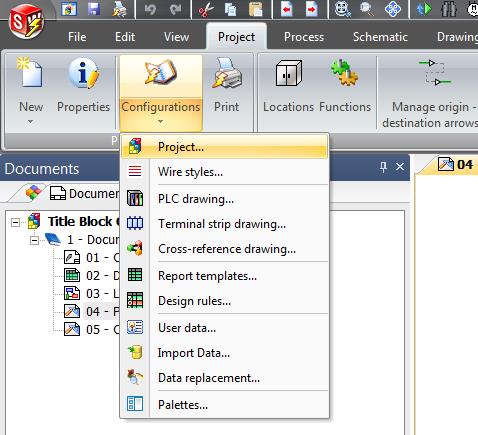Open the Process ribbon tab

(304, 37)
